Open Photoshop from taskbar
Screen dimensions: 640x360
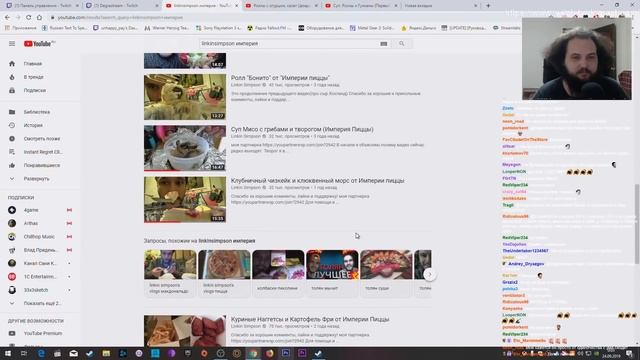286,353
